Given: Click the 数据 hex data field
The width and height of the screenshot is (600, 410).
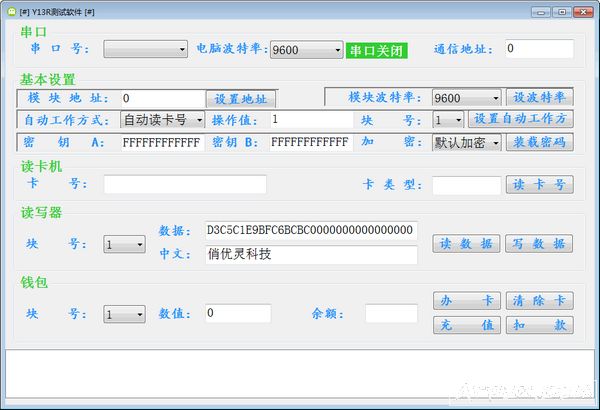Looking at the screenshot, I should (x=311, y=230).
